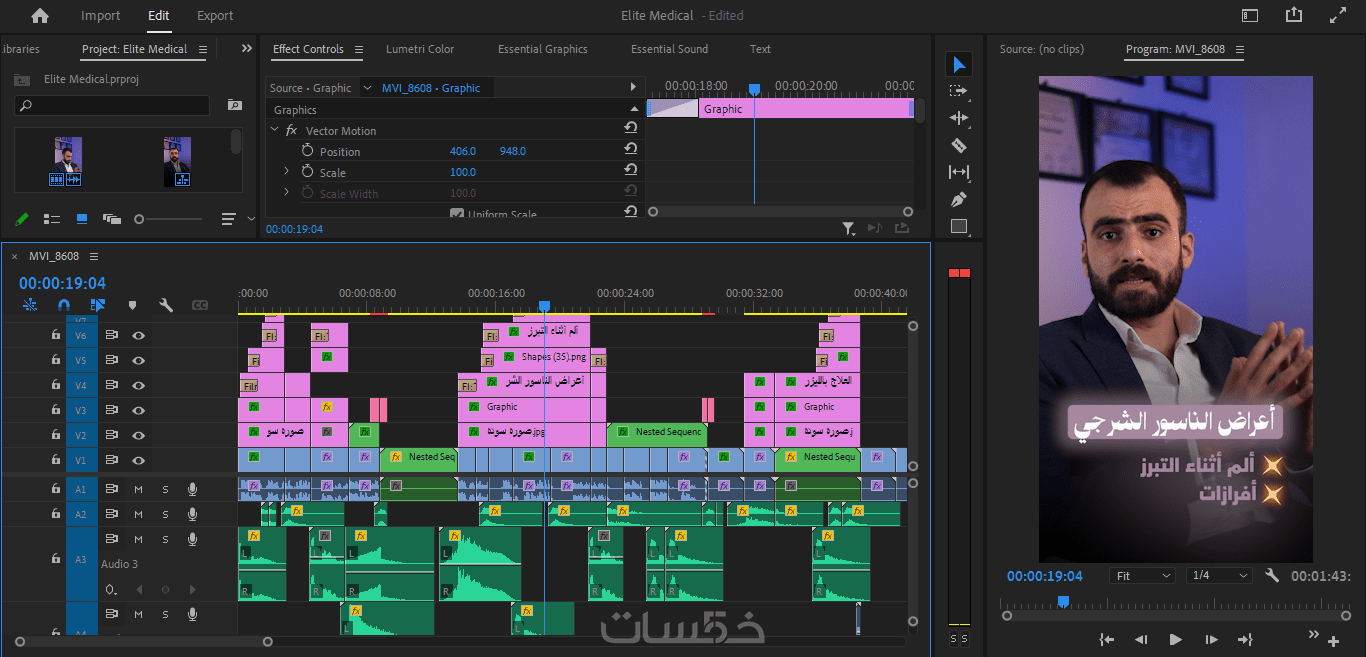Reset the Position parameter
Viewport: 1366px width, 657px height.
[630, 148]
